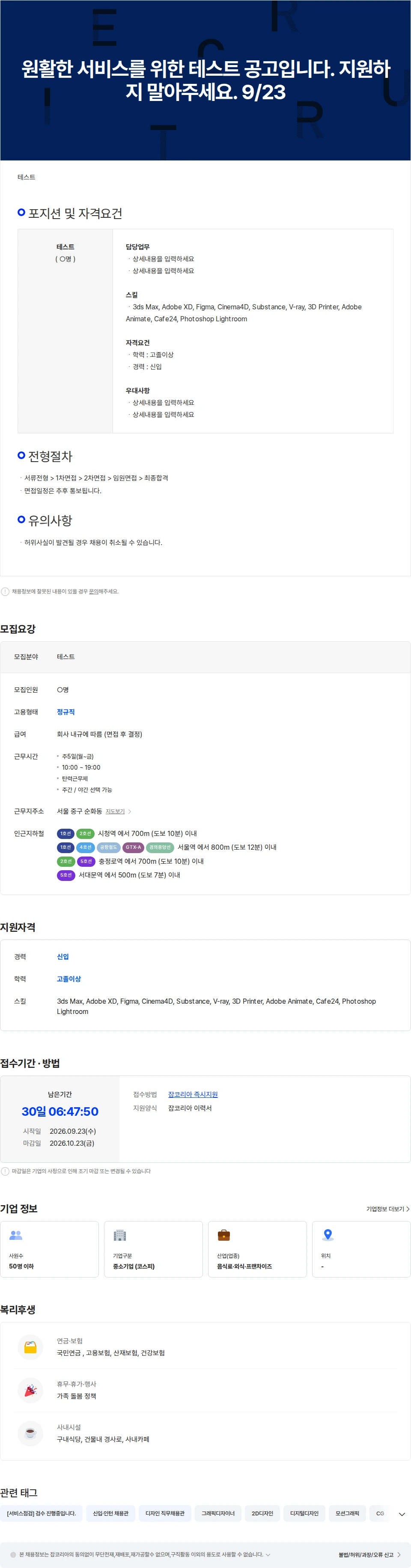Click the 10:00 ~ 19:00 working hours
Viewport: 411px width, 1568px height.
pos(81,768)
